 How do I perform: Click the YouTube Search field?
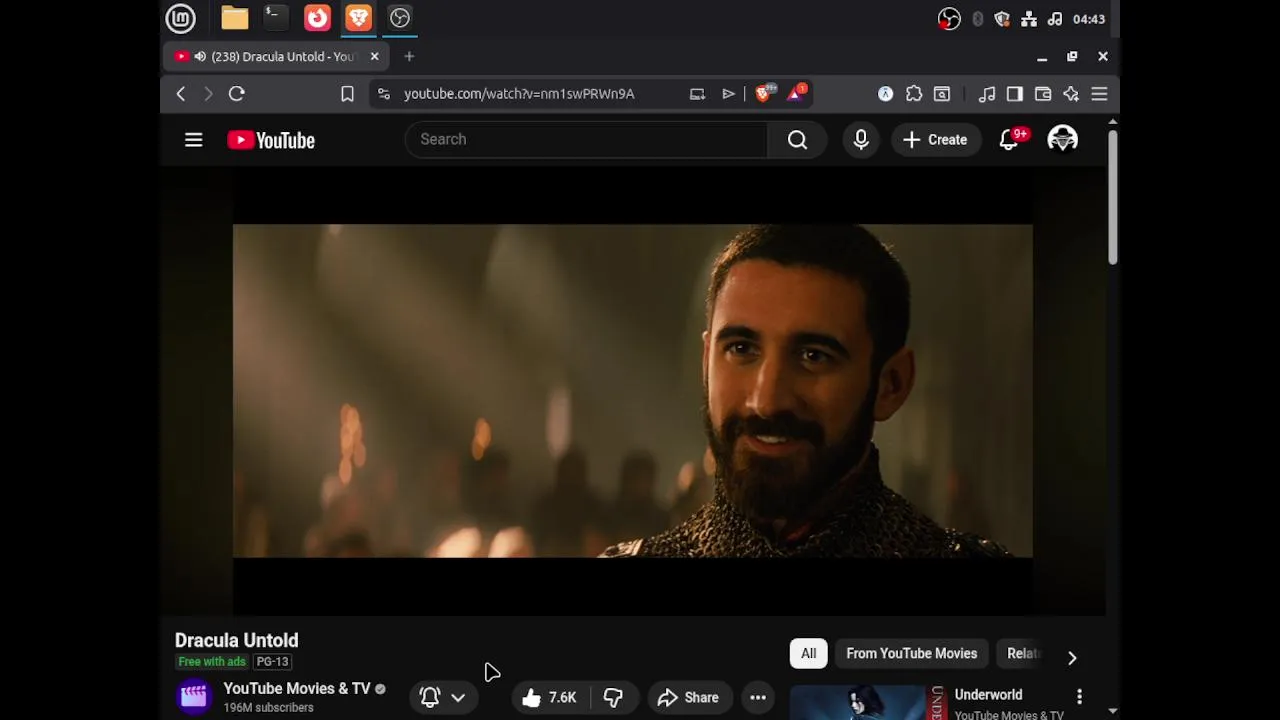[586, 140]
